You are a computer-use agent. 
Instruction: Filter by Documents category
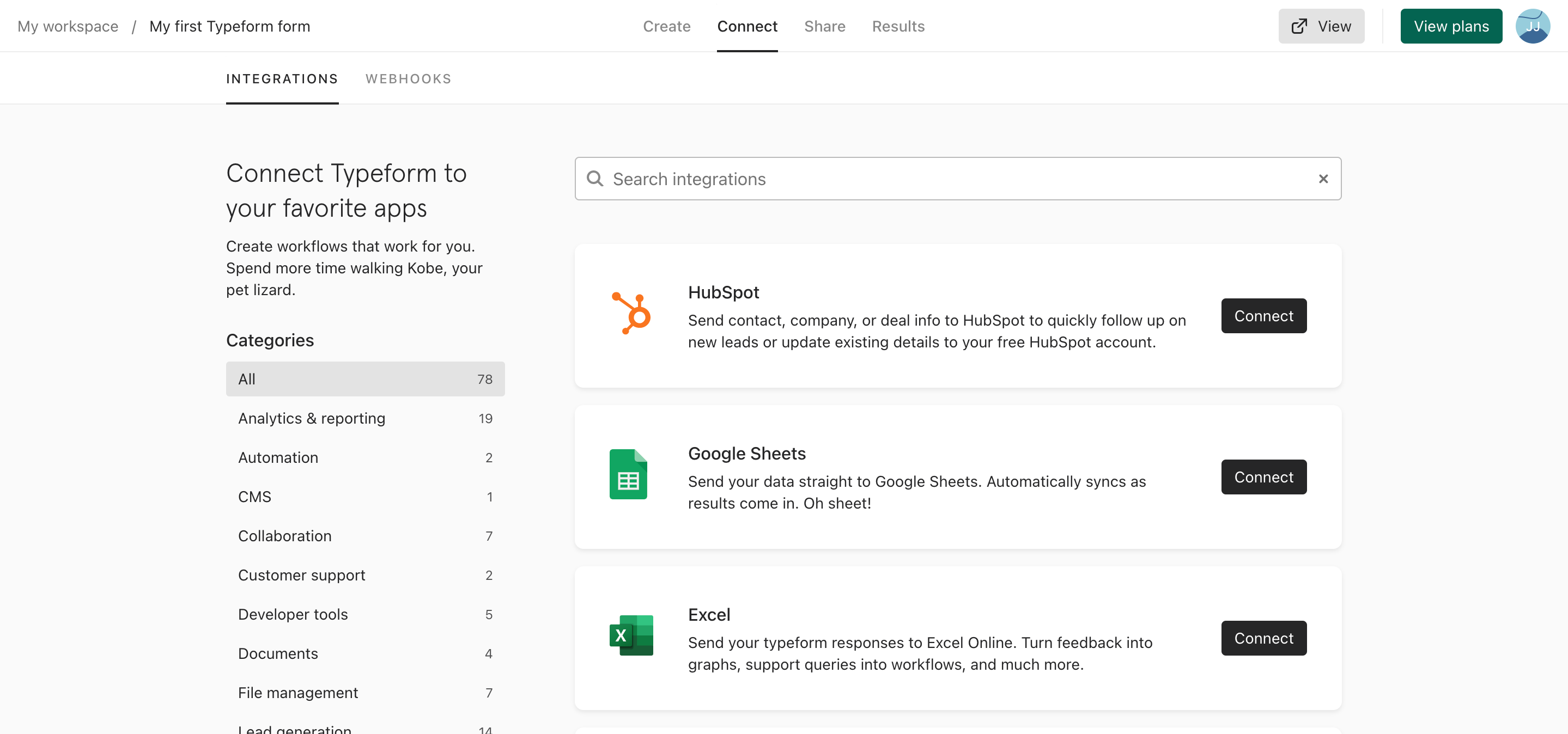(x=364, y=654)
